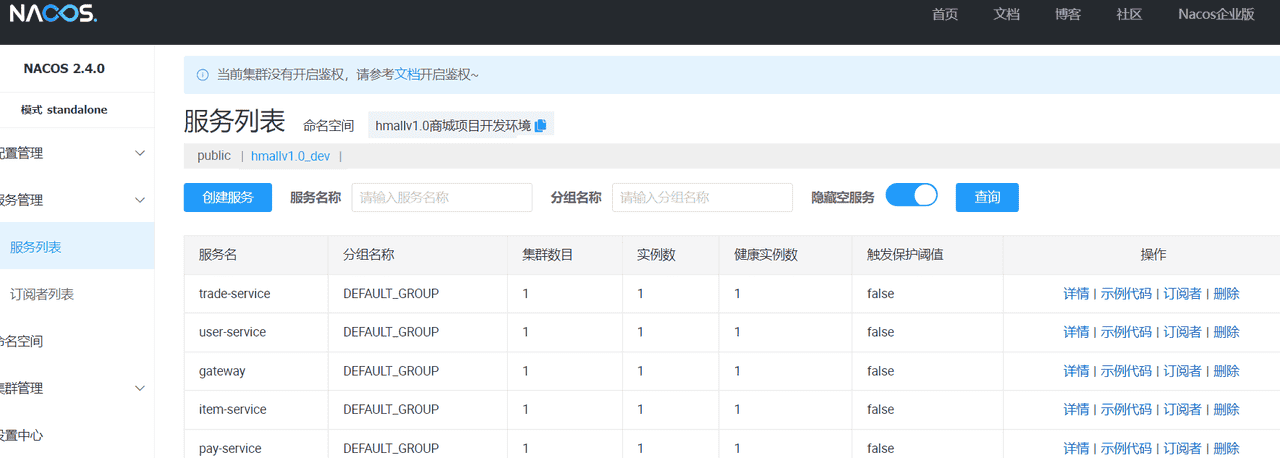
Task: Click the info icon in auth notice
Action: [x=203, y=75]
